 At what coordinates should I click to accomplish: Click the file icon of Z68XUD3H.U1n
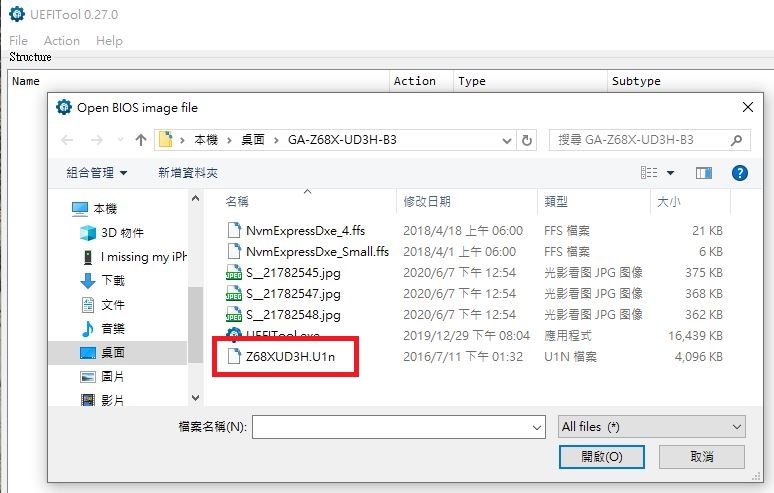tap(233, 356)
